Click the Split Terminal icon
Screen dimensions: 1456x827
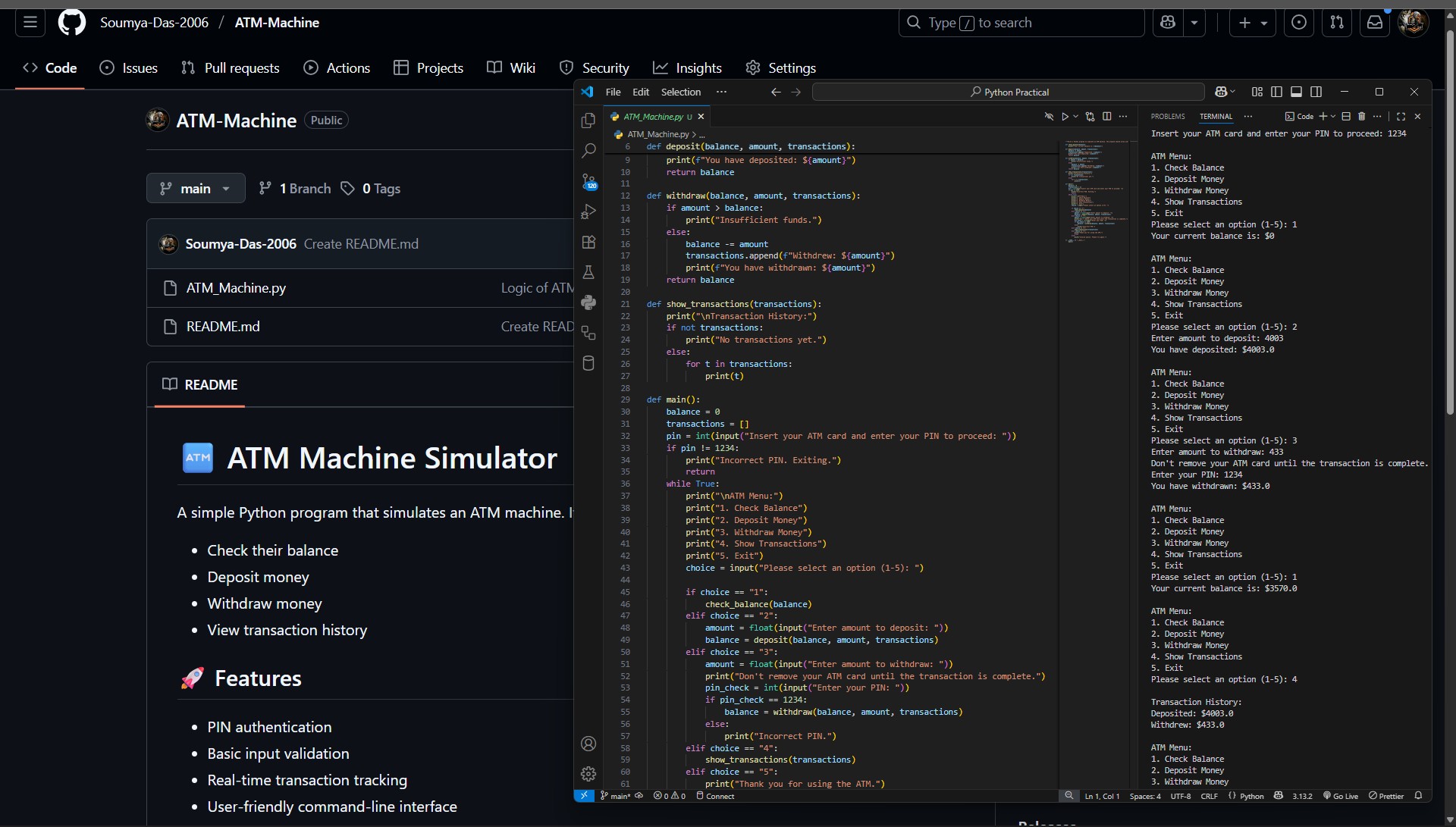pos(1346,117)
